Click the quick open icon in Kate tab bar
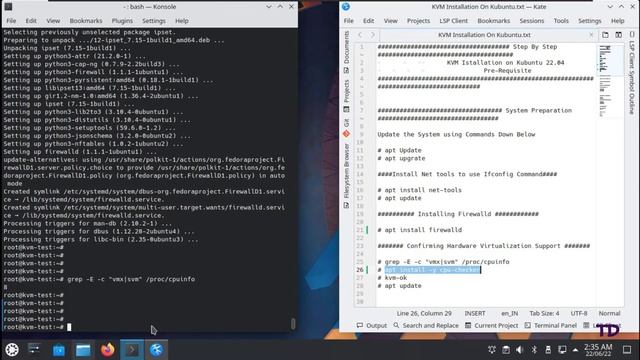This screenshot has width=640, height=360. (x=605, y=35)
